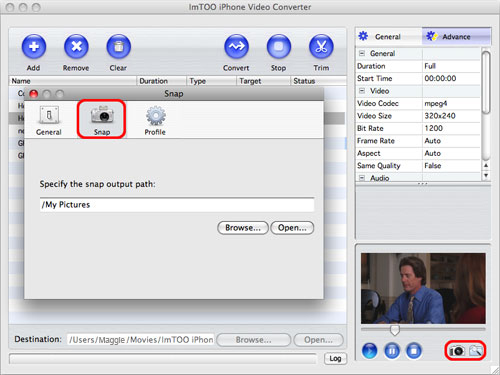
Task: Click the scroll down arrow in properties
Action: (486, 175)
